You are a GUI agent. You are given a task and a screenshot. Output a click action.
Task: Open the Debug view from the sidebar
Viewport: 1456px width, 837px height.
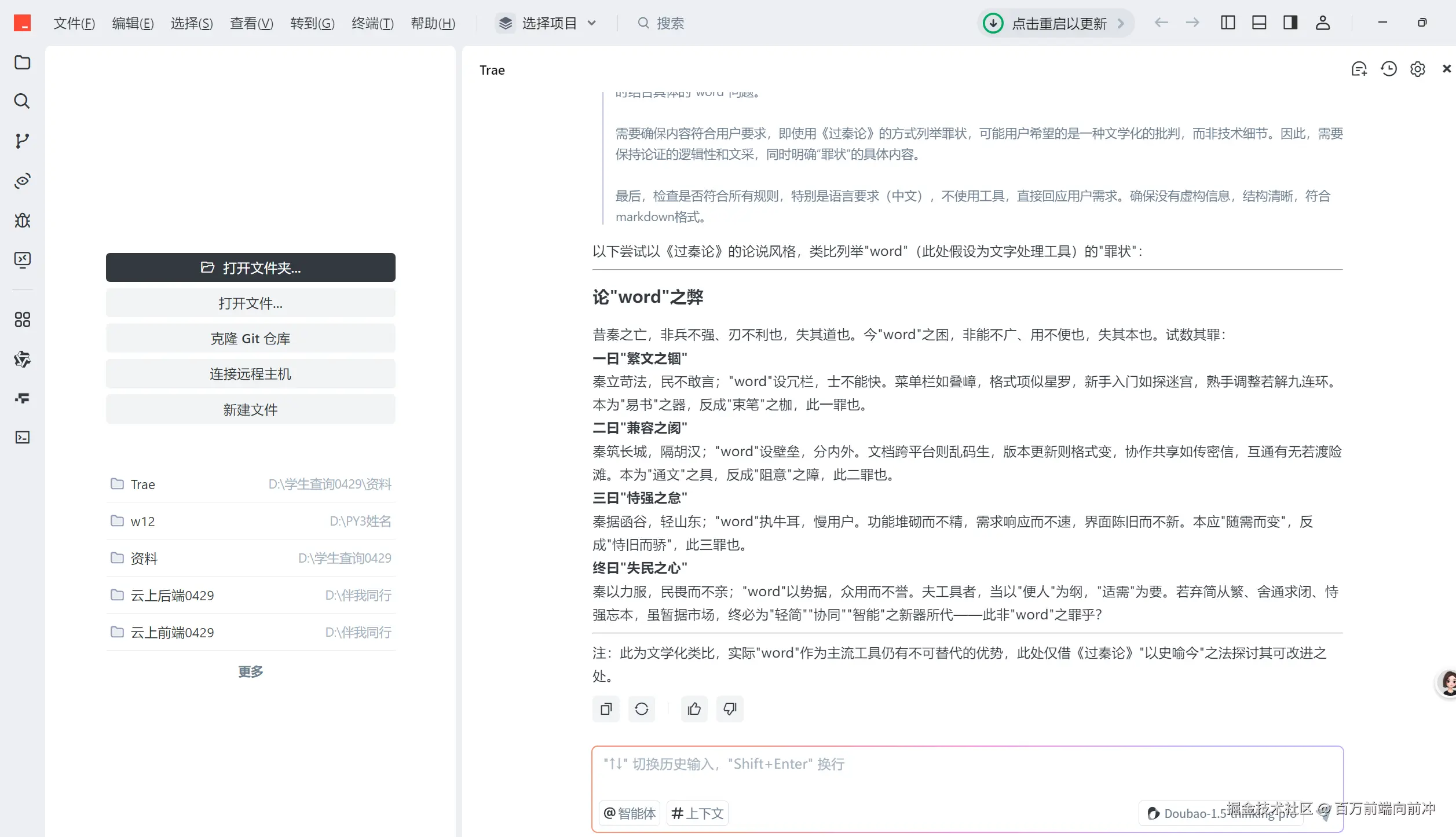[x=23, y=221]
